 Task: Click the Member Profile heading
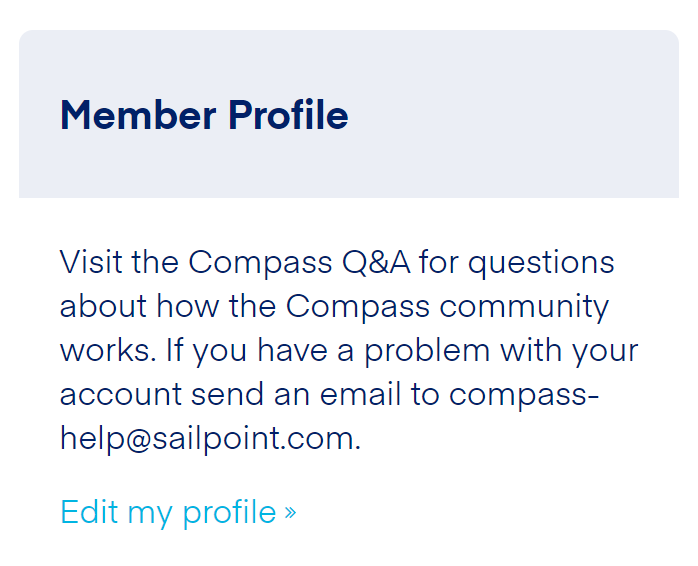click(x=204, y=116)
